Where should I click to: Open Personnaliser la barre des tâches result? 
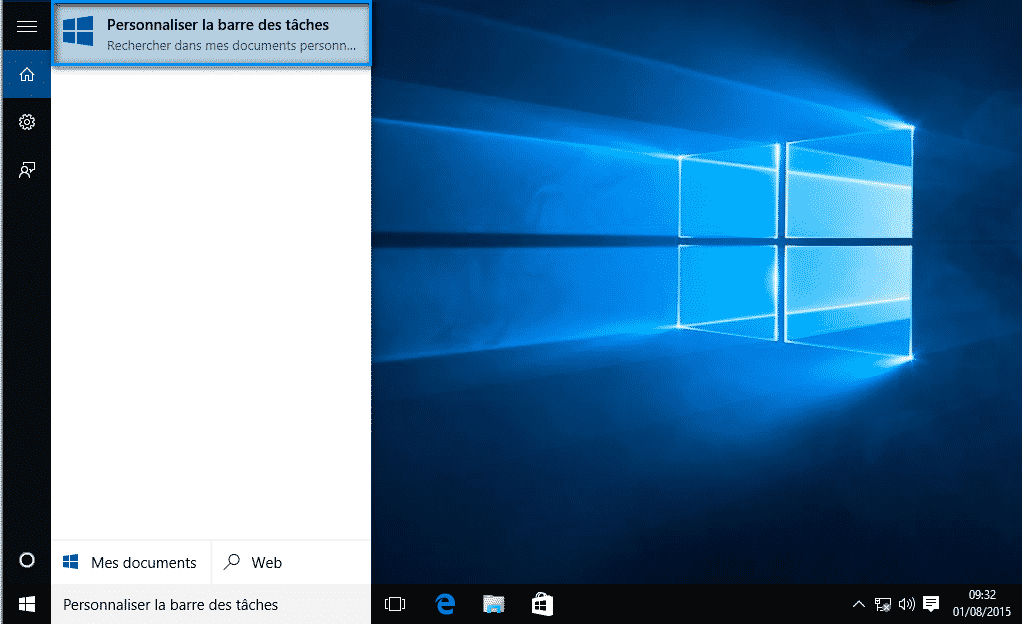tap(212, 33)
